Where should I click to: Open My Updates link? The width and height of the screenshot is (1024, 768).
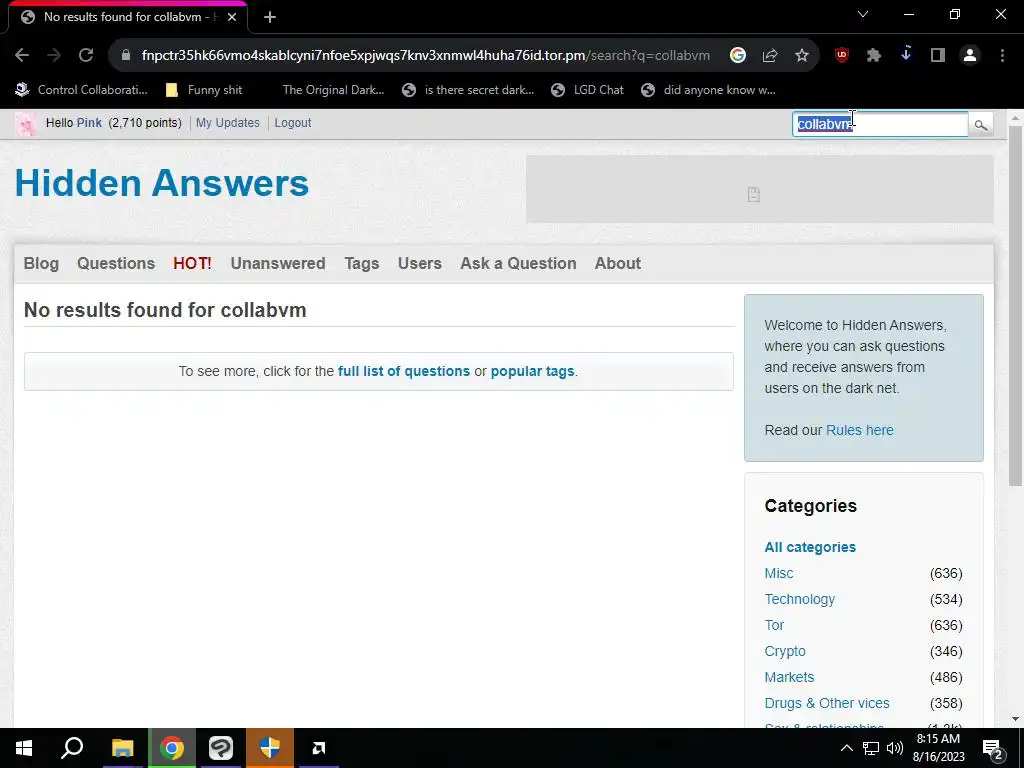pyautogui.click(x=228, y=123)
